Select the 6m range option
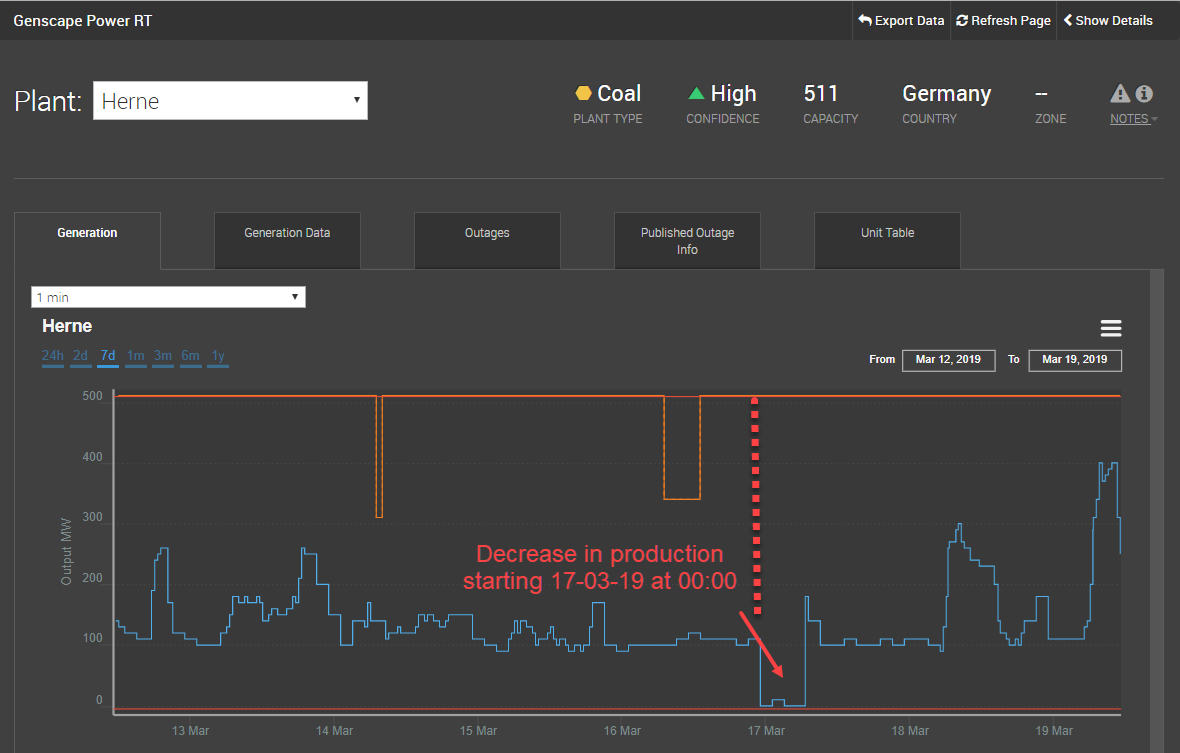Viewport: 1180px width, 753px height. tap(190, 356)
